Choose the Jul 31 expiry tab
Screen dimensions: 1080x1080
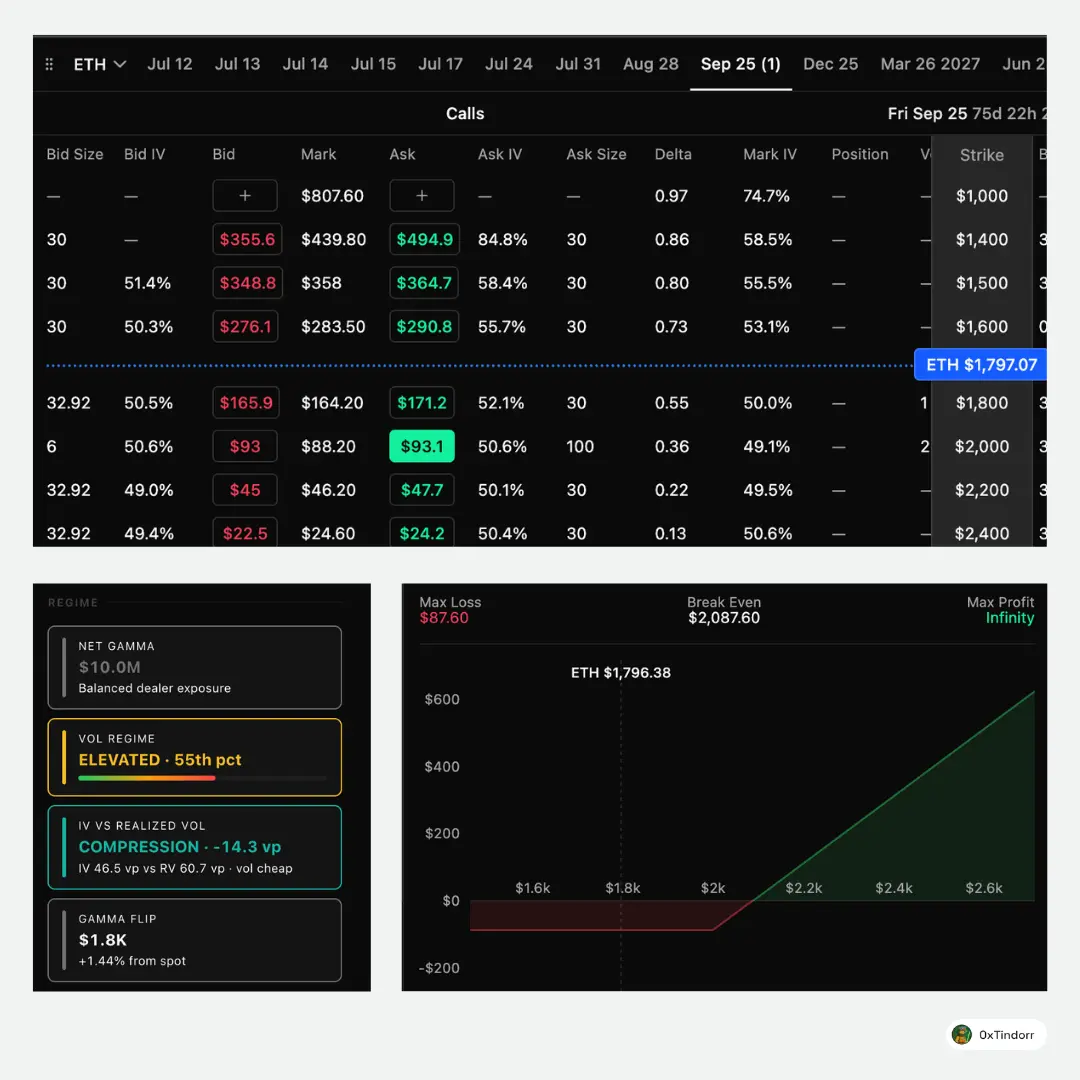tap(578, 64)
